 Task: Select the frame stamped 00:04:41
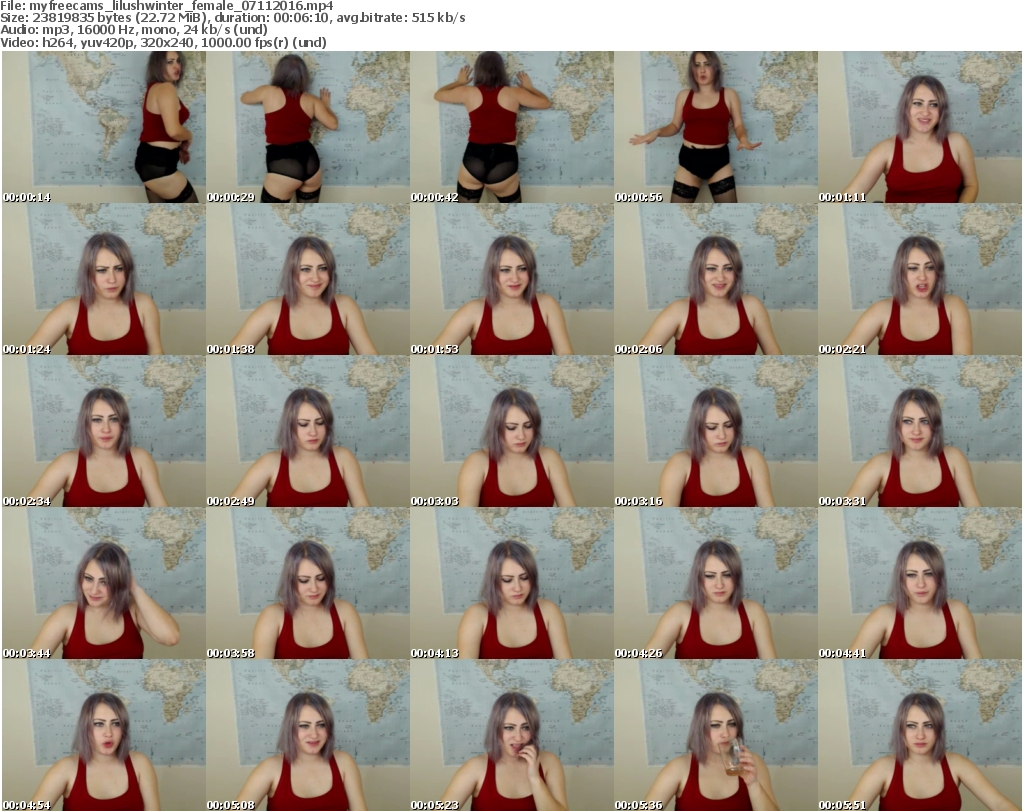pyautogui.click(x=920, y=583)
